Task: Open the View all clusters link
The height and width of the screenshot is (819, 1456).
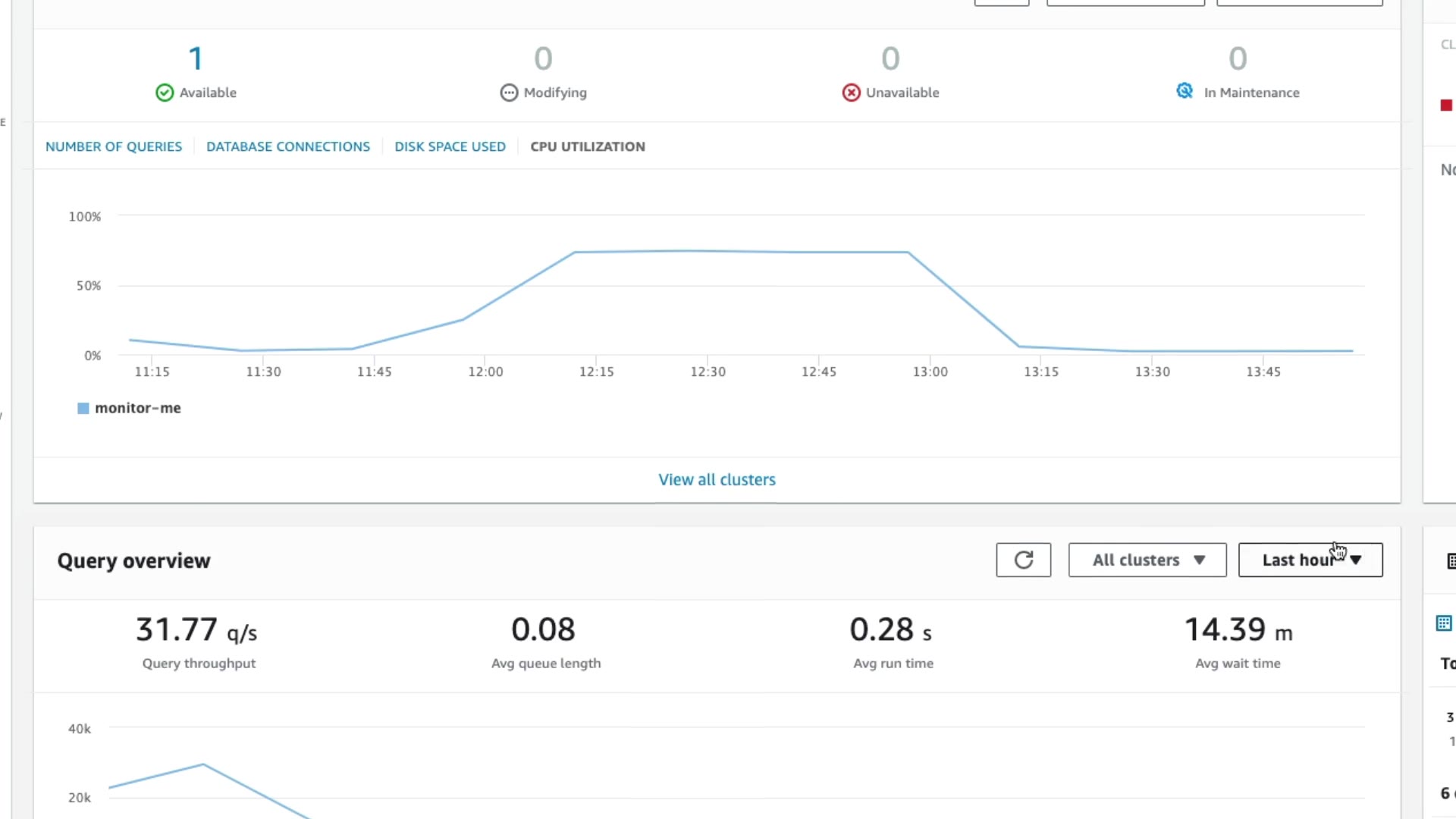Action: coord(717,479)
